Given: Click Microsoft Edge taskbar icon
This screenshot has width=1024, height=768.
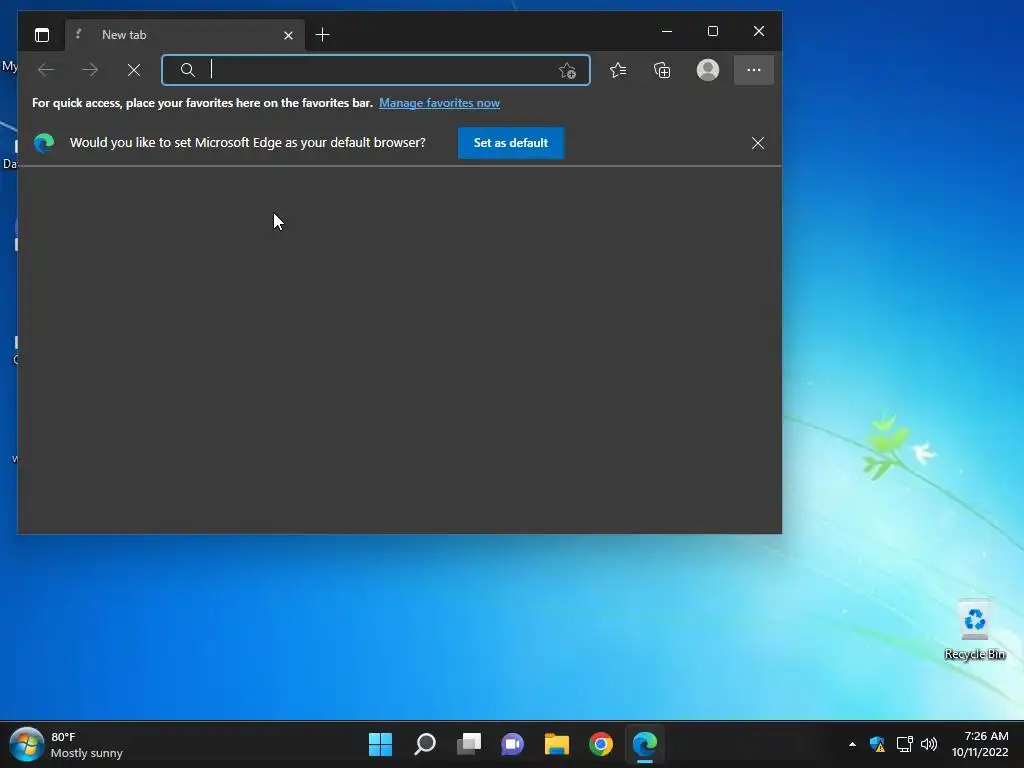Looking at the screenshot, I should click(x=645, y=744).
